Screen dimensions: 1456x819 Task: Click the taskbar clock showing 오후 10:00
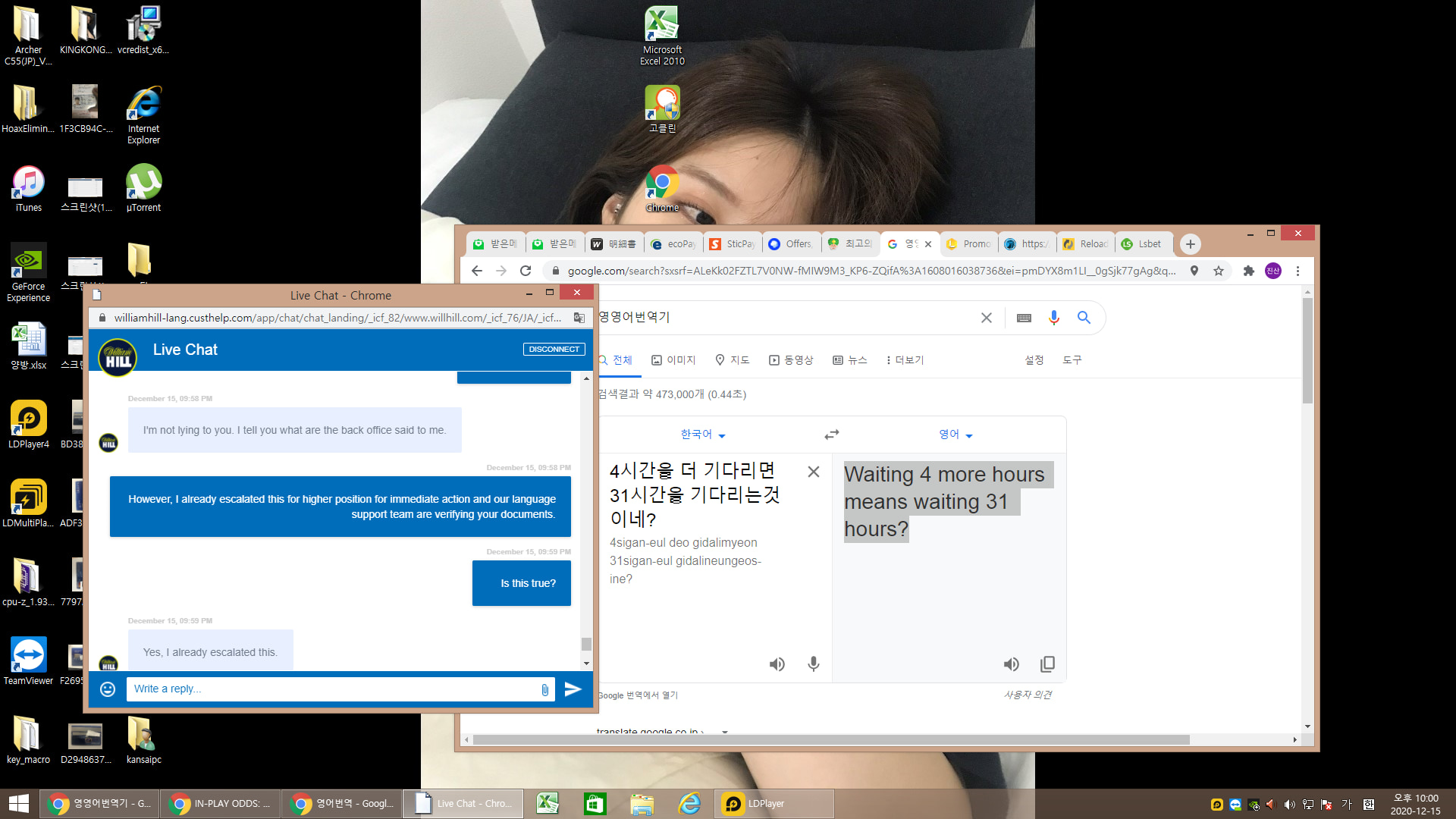[1415, 804]
